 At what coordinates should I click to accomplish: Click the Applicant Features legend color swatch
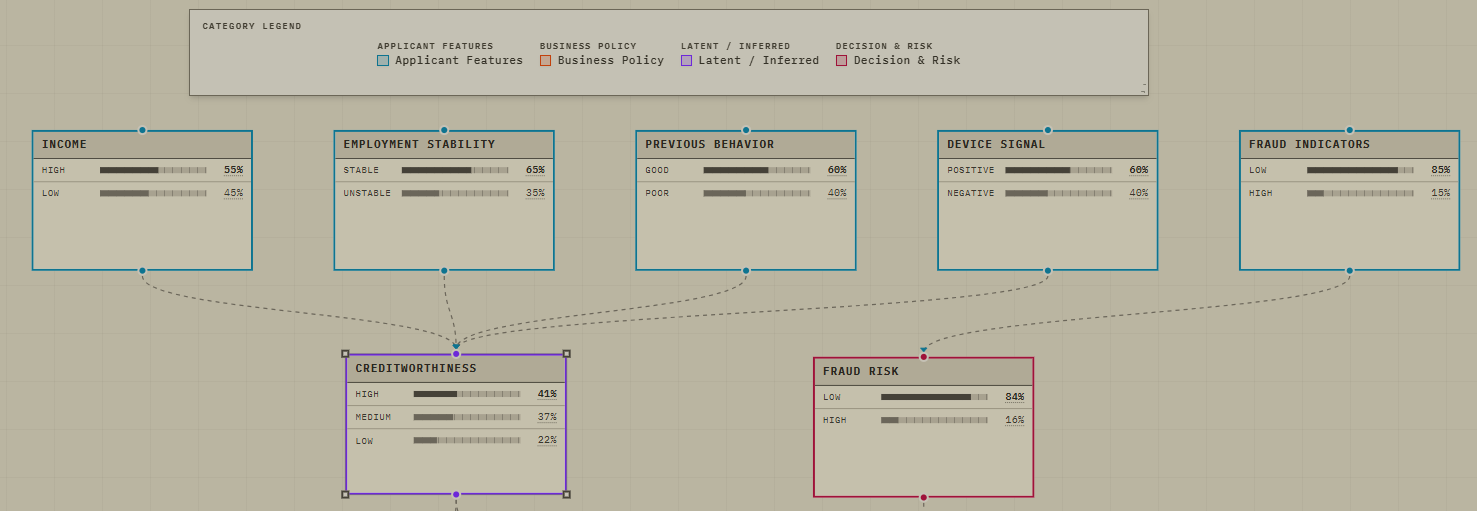click(383, 60)
